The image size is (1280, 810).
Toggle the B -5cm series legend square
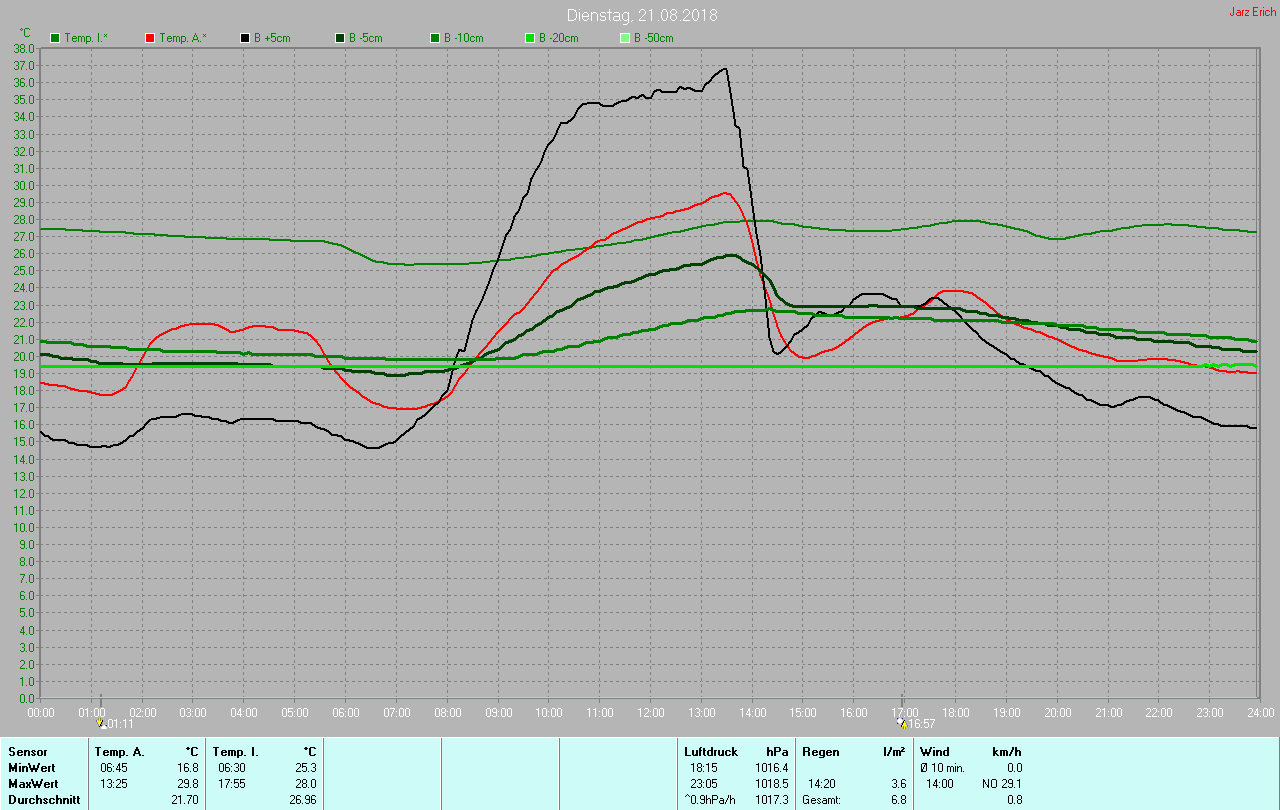point(340,38)
